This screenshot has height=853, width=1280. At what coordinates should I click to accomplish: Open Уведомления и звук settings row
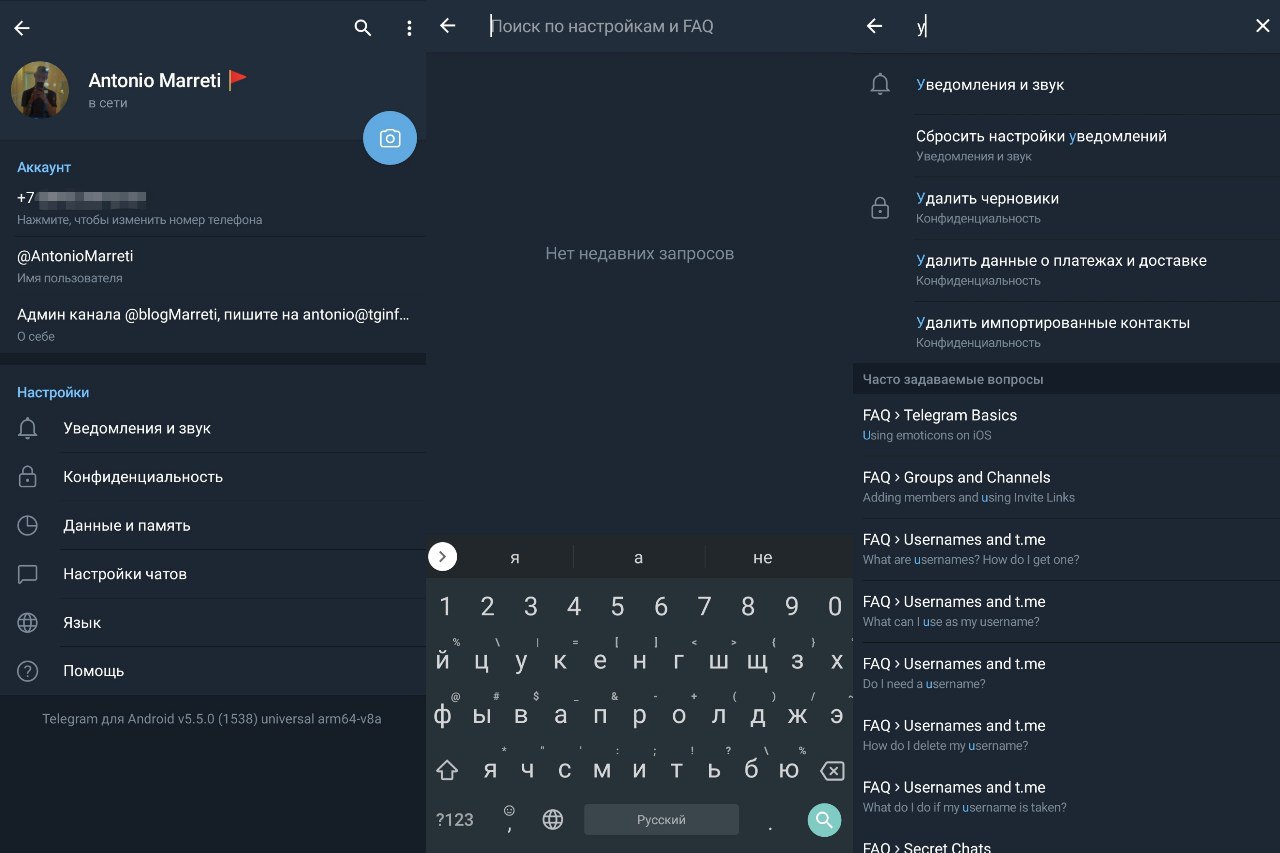point(213,428)
